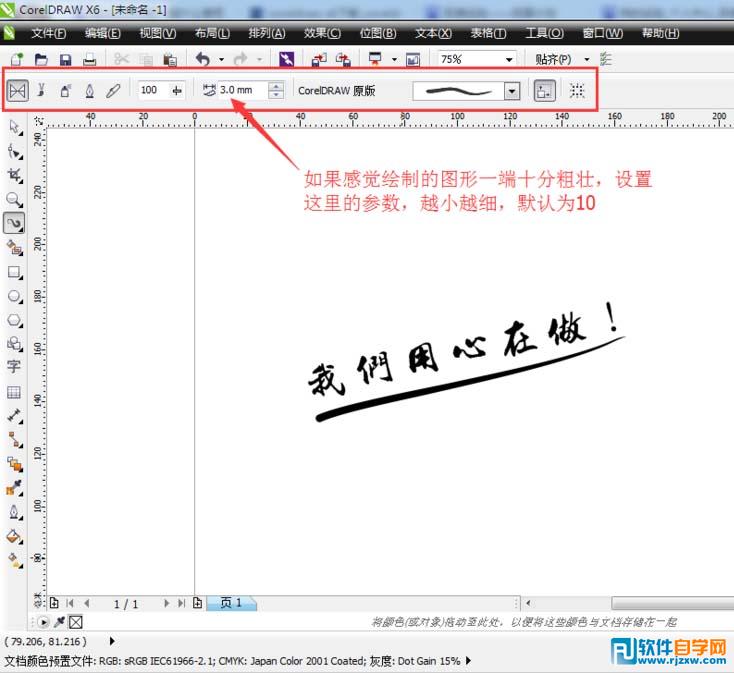Open the Snap options icon

606,59
